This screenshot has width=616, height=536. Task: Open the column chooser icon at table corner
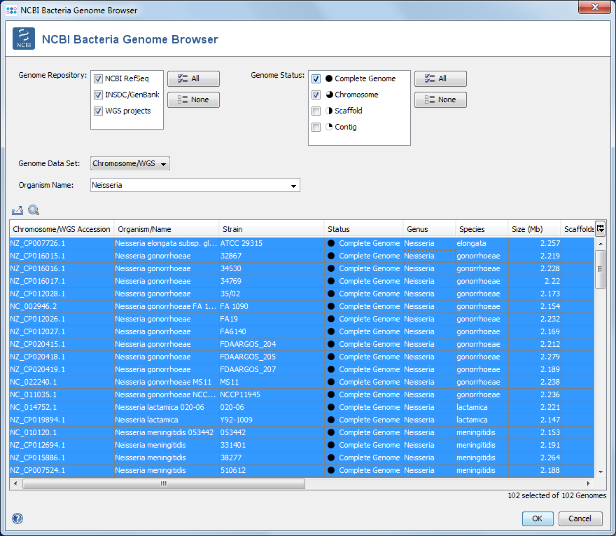pyautogui.click(x=600, y=229)
